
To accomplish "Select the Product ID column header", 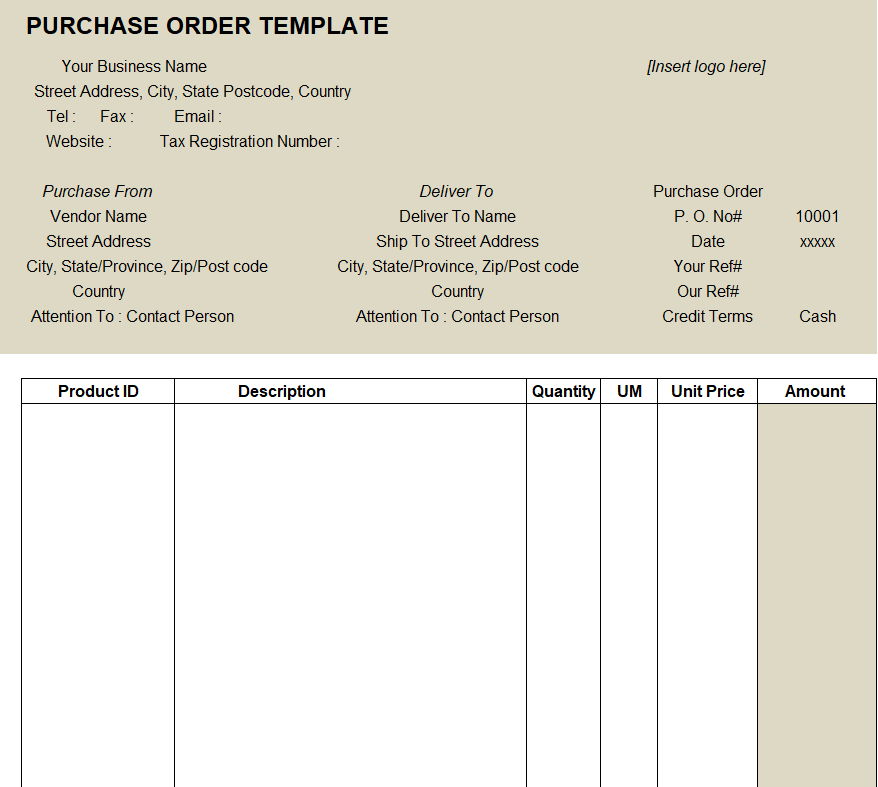I will point(98,391).
